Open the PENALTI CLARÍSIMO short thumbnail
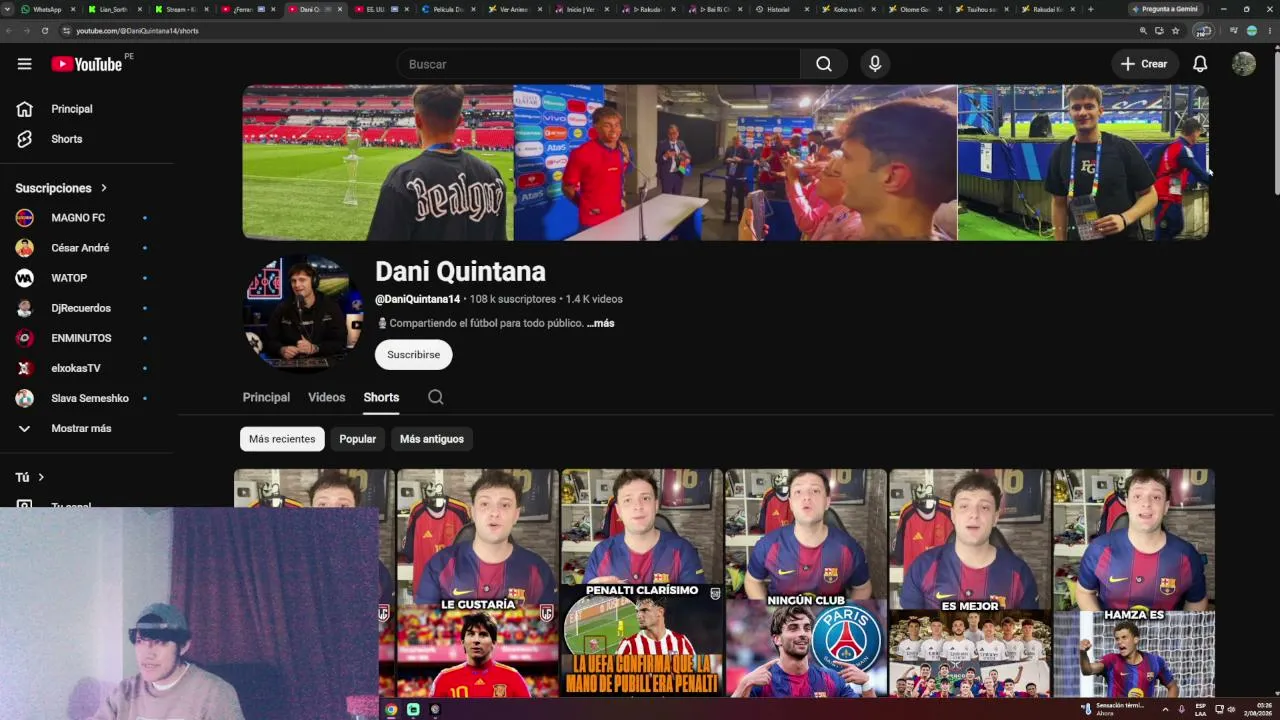The height and width of the screenshot is (720, 1280). (x=642, y=583)
